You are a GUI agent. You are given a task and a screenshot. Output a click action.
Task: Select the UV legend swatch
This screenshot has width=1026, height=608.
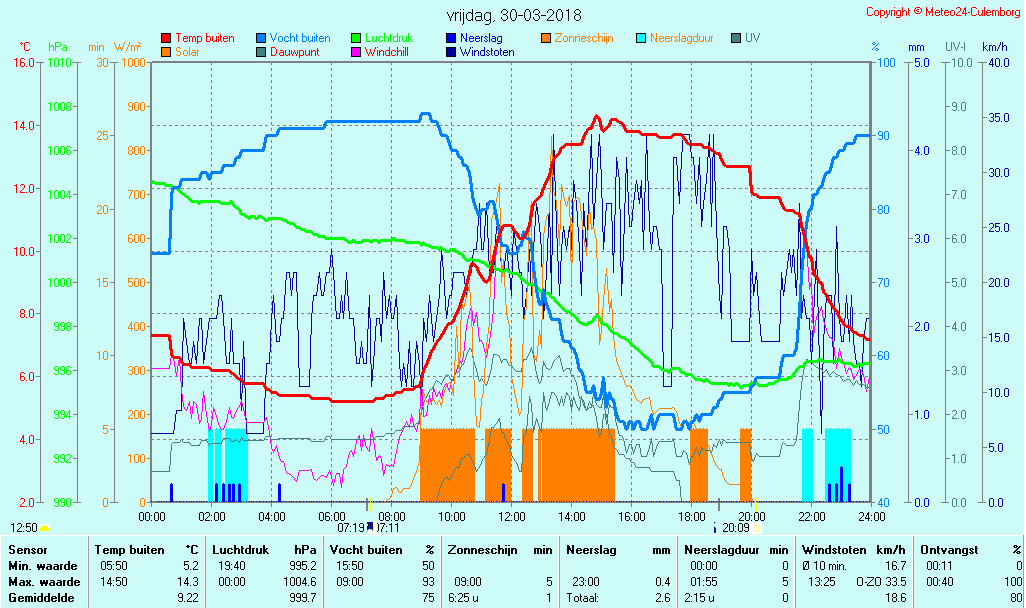pyautogui.click(x=736, y=38)
